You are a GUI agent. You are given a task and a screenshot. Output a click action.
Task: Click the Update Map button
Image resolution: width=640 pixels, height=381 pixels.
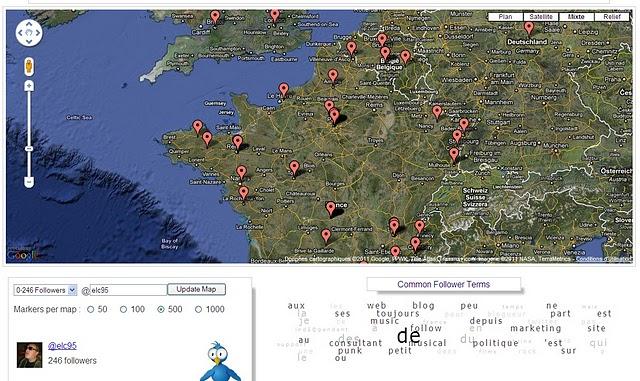196,289
